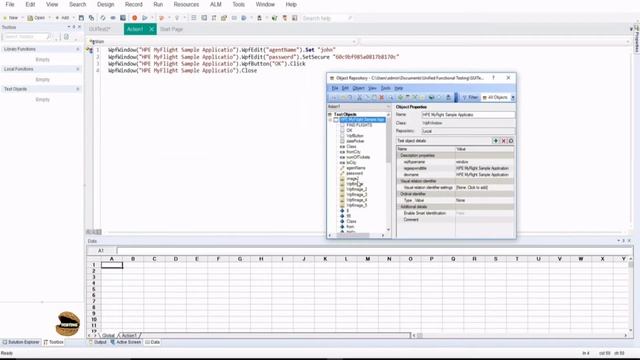Collapse the Local Functions section

point(78,69)
